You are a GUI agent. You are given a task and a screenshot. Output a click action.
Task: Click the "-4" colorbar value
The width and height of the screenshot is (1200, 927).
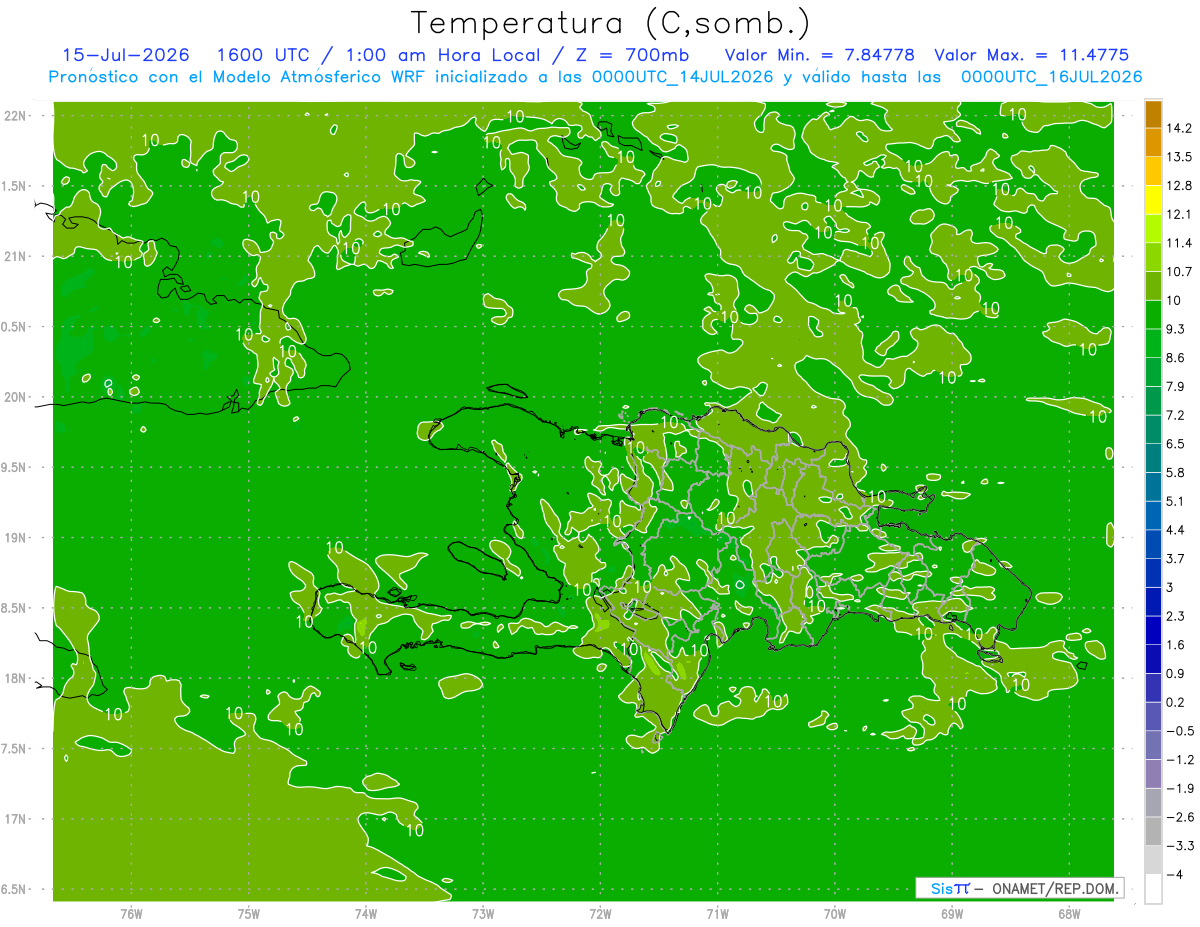click(1174, 874)
